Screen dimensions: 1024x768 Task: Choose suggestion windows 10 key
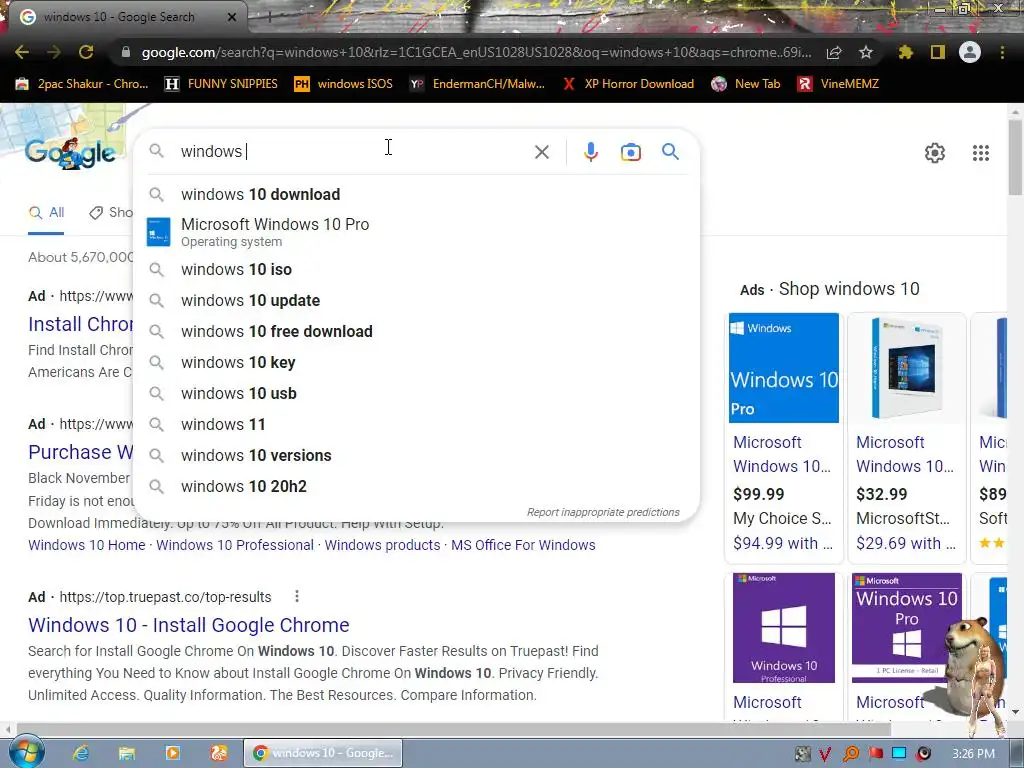tap(416, 362)
